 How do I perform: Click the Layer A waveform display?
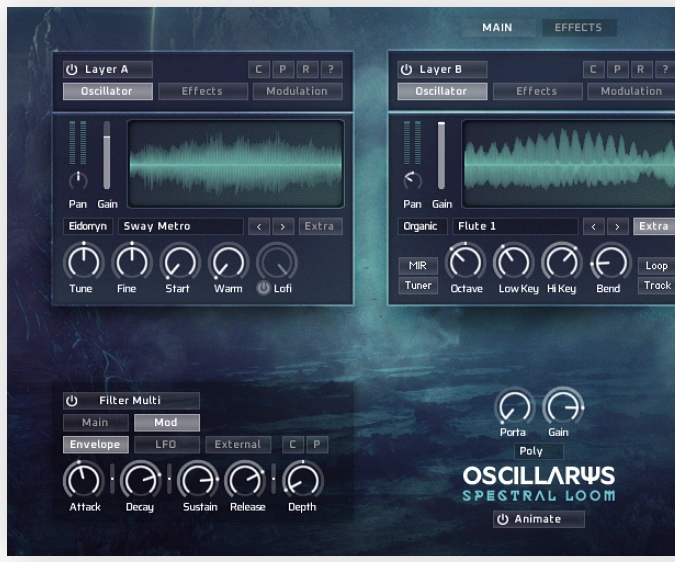tap(236, 163)
